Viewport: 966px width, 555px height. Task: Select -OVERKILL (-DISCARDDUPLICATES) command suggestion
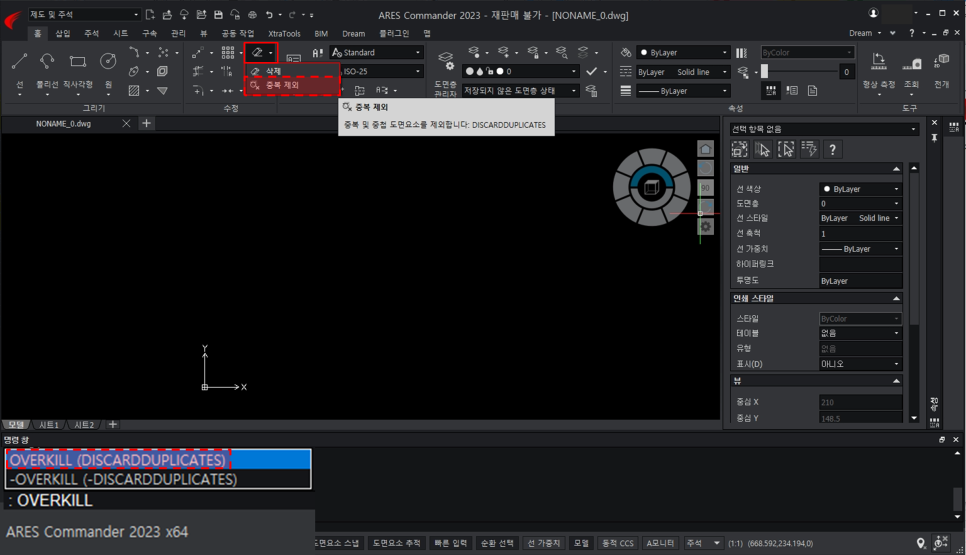(x=158, y=479)
